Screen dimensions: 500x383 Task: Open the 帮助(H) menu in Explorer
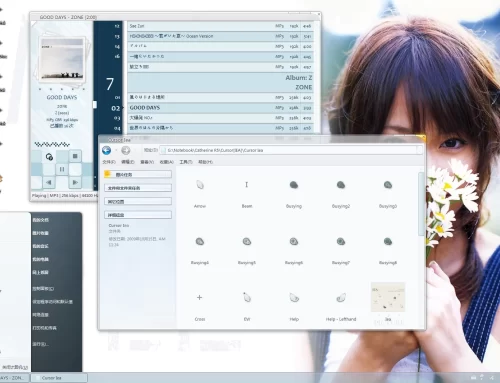pos(205,162)
